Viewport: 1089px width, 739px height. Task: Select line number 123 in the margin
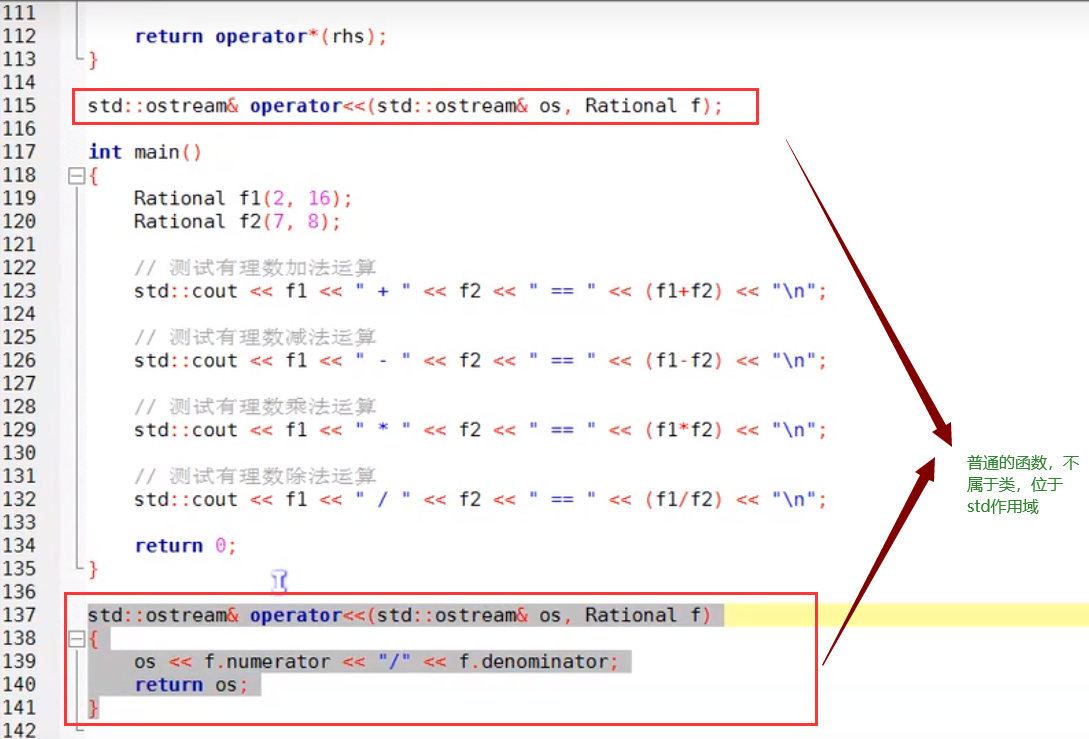tap(20, 291)
